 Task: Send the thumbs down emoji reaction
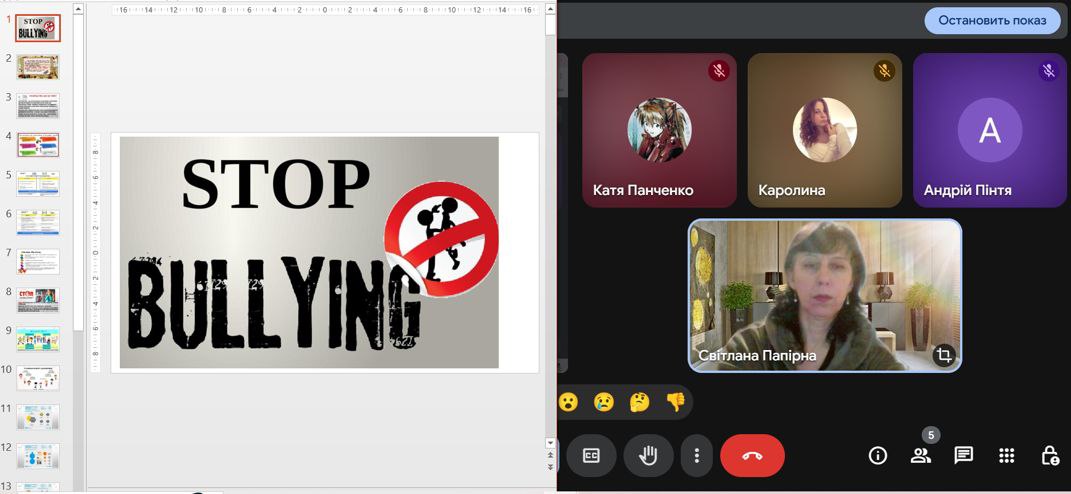click(x=675, y=402)
